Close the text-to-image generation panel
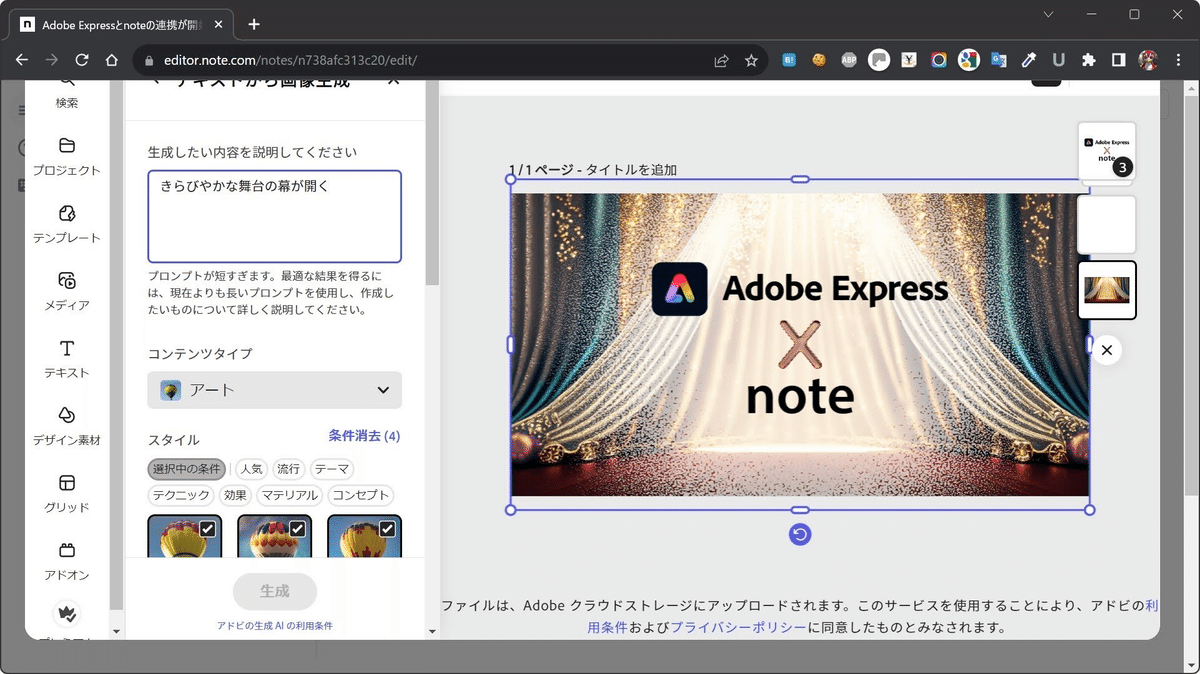The image size is (1200, 674). (x=393, y=82)
